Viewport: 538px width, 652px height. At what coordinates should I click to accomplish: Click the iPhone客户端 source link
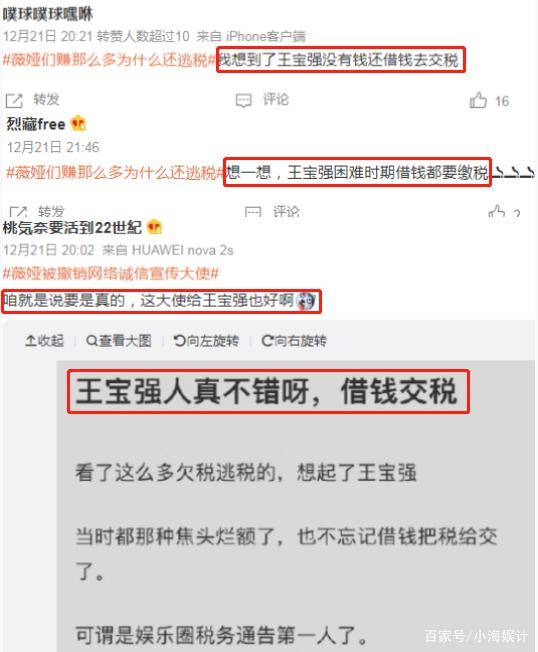click(x=266, y=37)
